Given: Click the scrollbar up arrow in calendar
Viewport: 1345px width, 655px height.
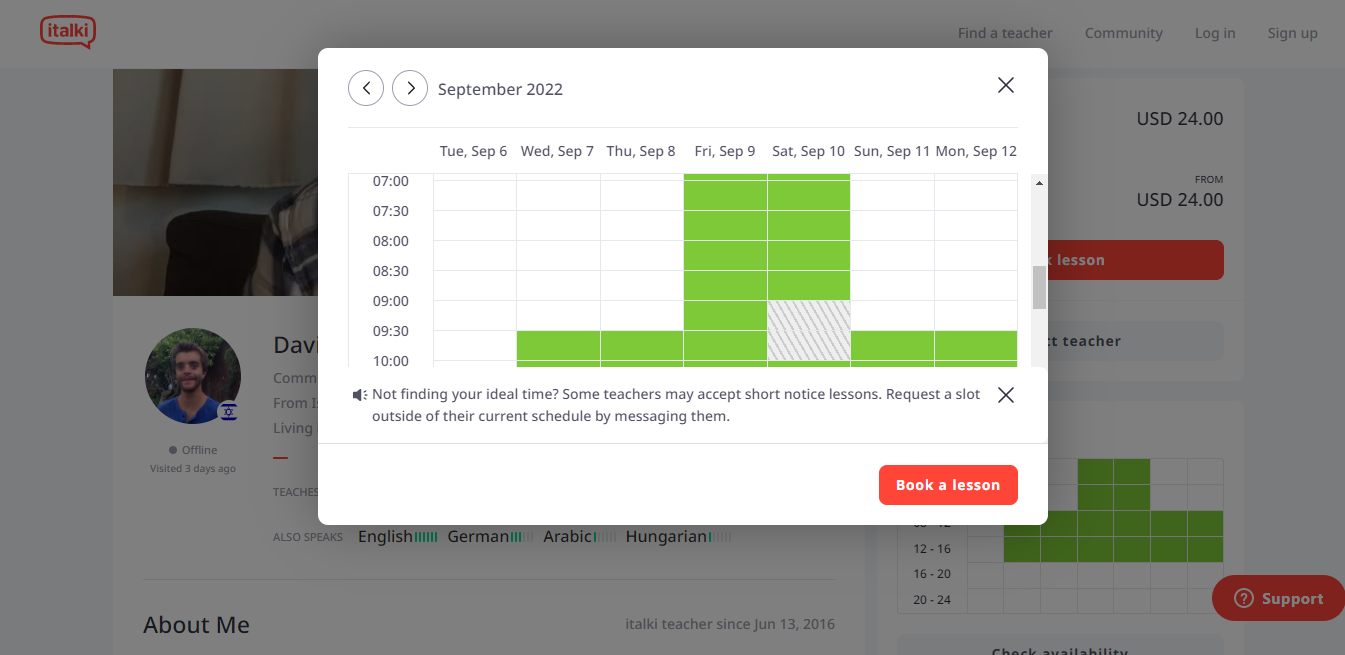Looking at the screenshot, I should pos(1039,183).
